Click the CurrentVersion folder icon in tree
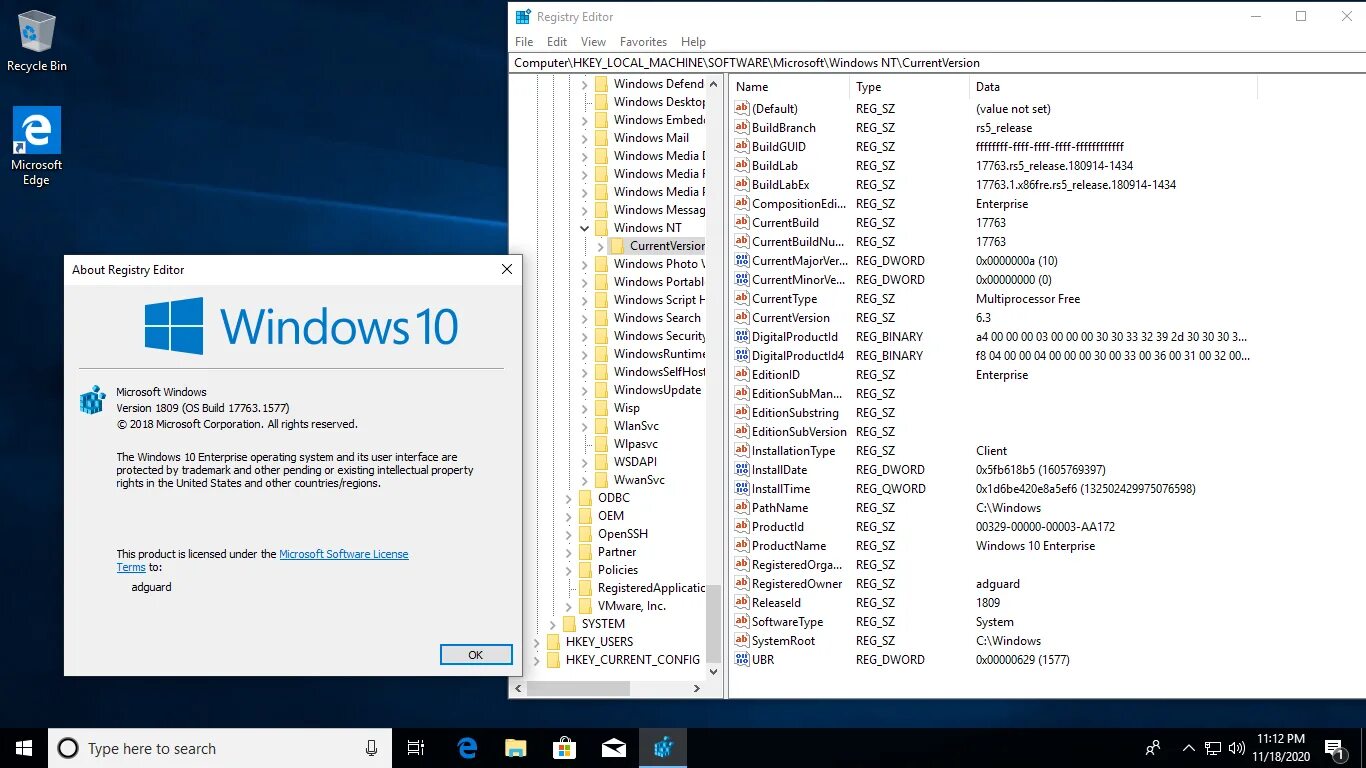 point(617,246)
